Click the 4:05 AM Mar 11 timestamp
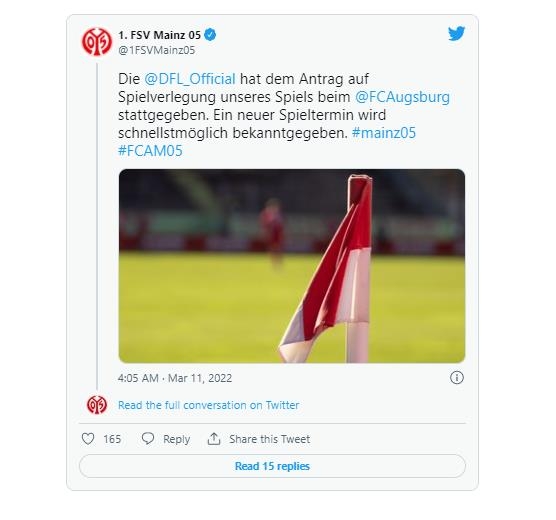This screenshot has height=520, width=556. coord(175,378)
